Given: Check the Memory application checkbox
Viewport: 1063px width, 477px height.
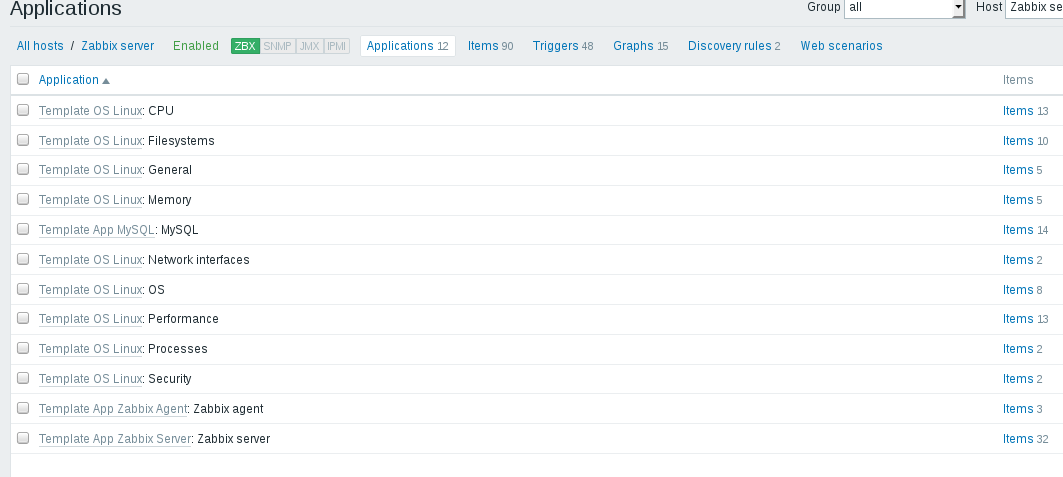Looking at the screenshot, I should point(23,199).
